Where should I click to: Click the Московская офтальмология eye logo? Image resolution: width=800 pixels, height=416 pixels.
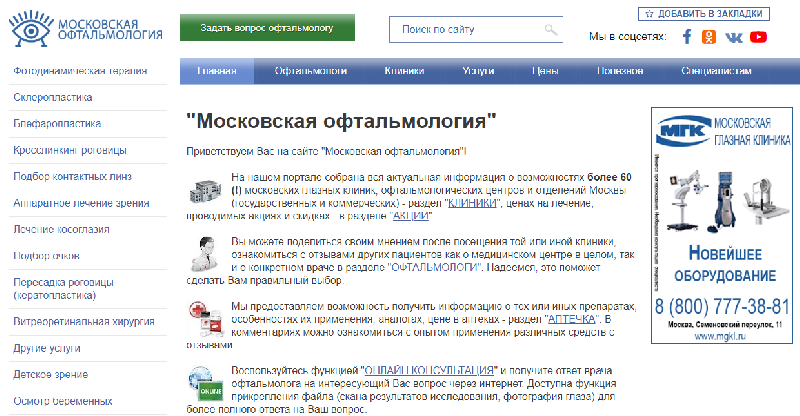(31, 28)
